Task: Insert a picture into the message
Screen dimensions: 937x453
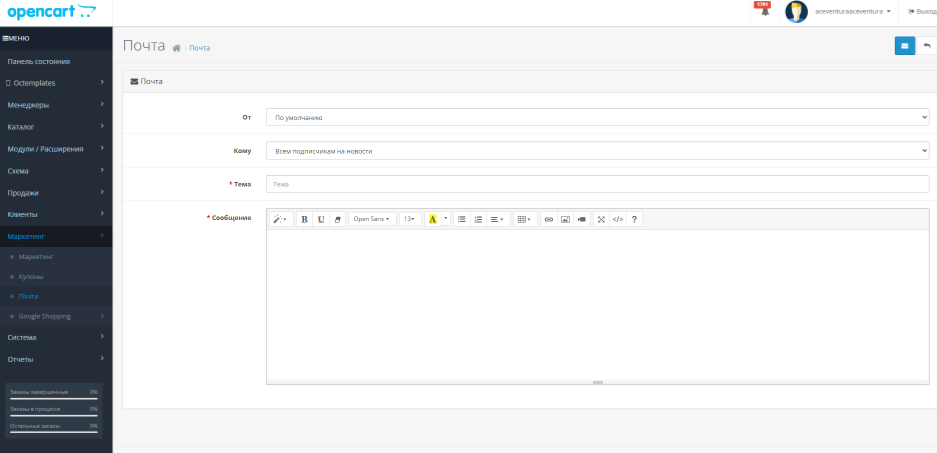Action: (x=565, y=219)
